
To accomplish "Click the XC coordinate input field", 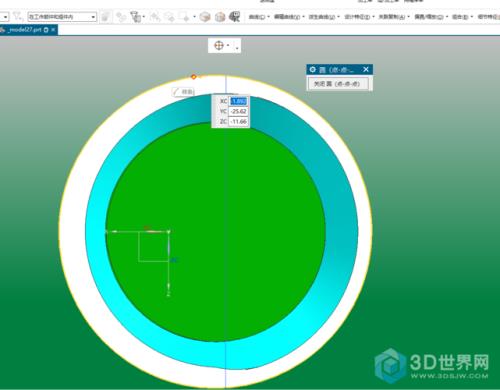I will [238, 101].
